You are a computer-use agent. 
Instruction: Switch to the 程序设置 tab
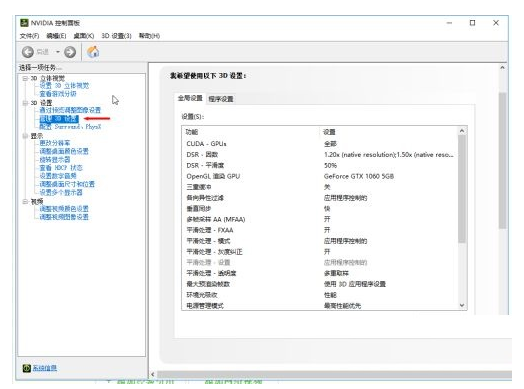[221, 99]
